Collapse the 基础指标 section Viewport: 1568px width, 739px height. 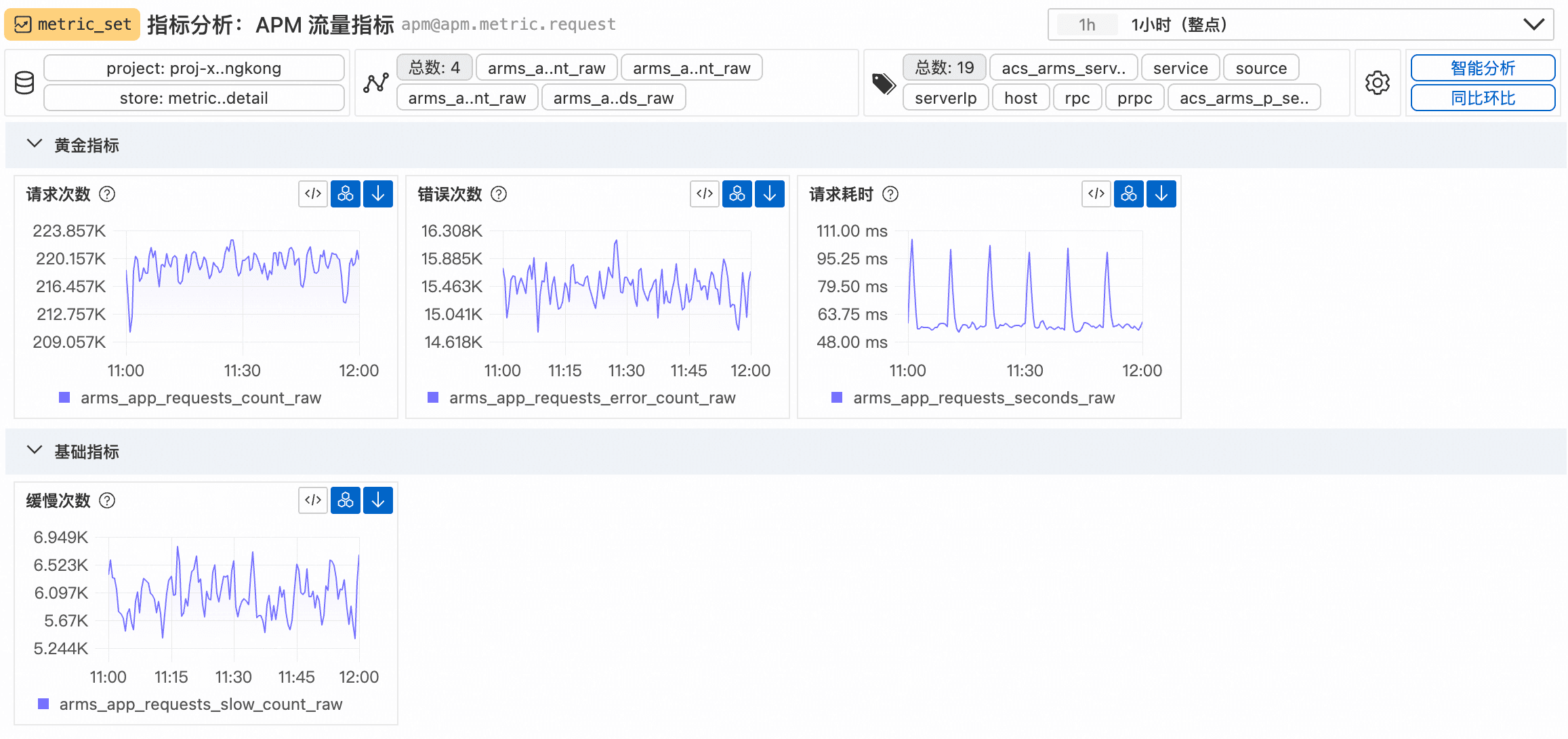35,451
